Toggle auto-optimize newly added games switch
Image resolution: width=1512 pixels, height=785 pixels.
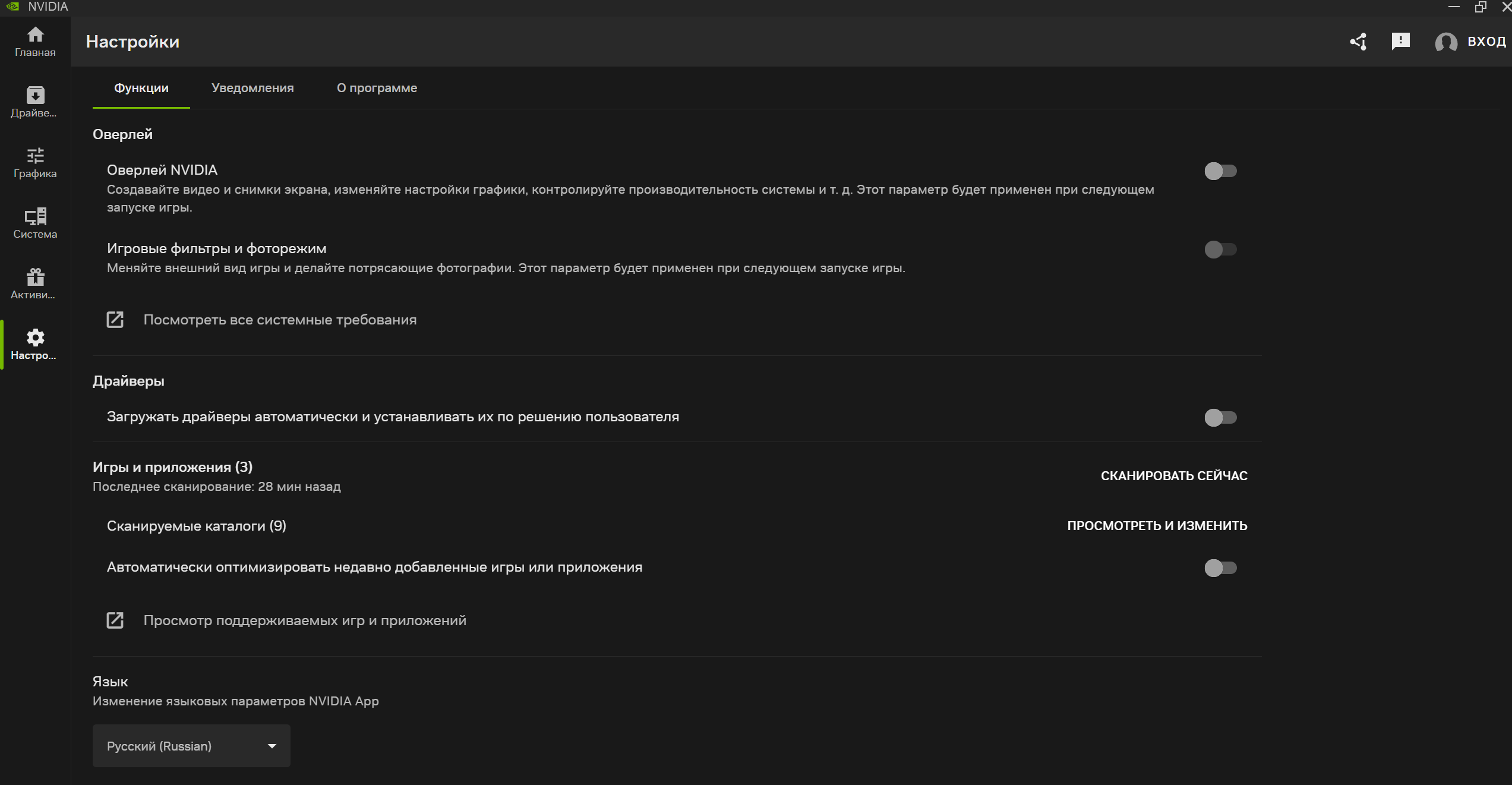[1220, 568]
